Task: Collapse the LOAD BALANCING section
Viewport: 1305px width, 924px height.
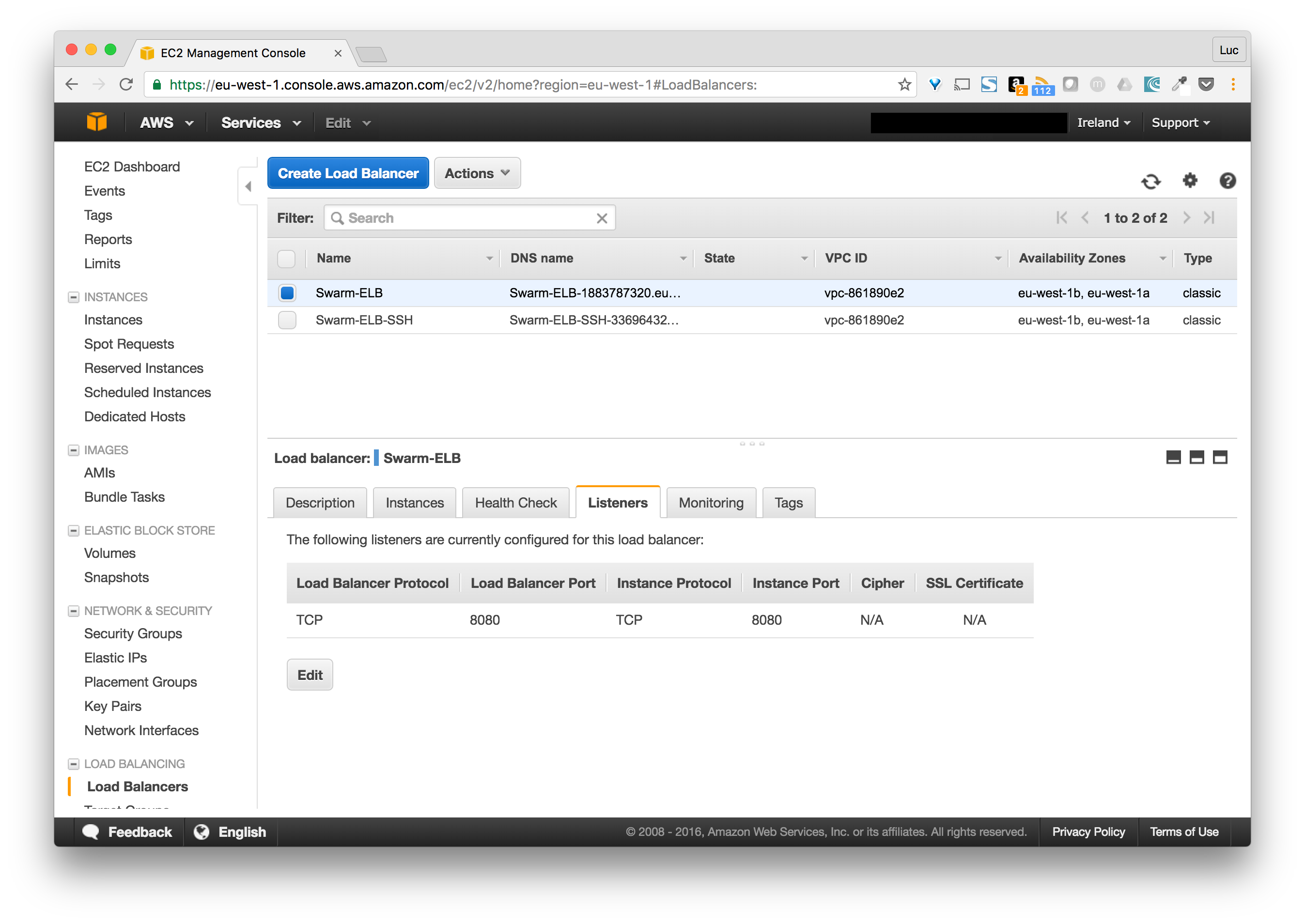Action: (x=74, y=764)
